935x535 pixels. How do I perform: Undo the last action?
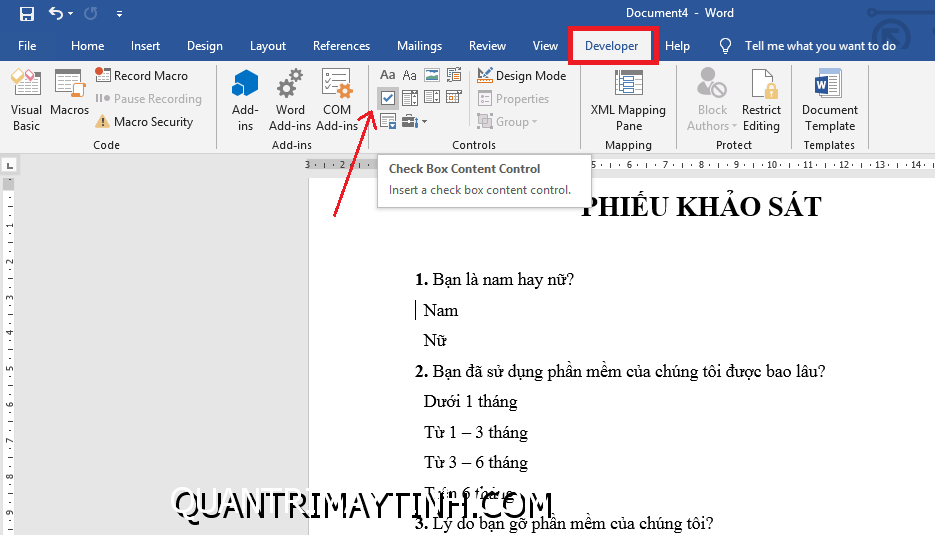[55, 13]
